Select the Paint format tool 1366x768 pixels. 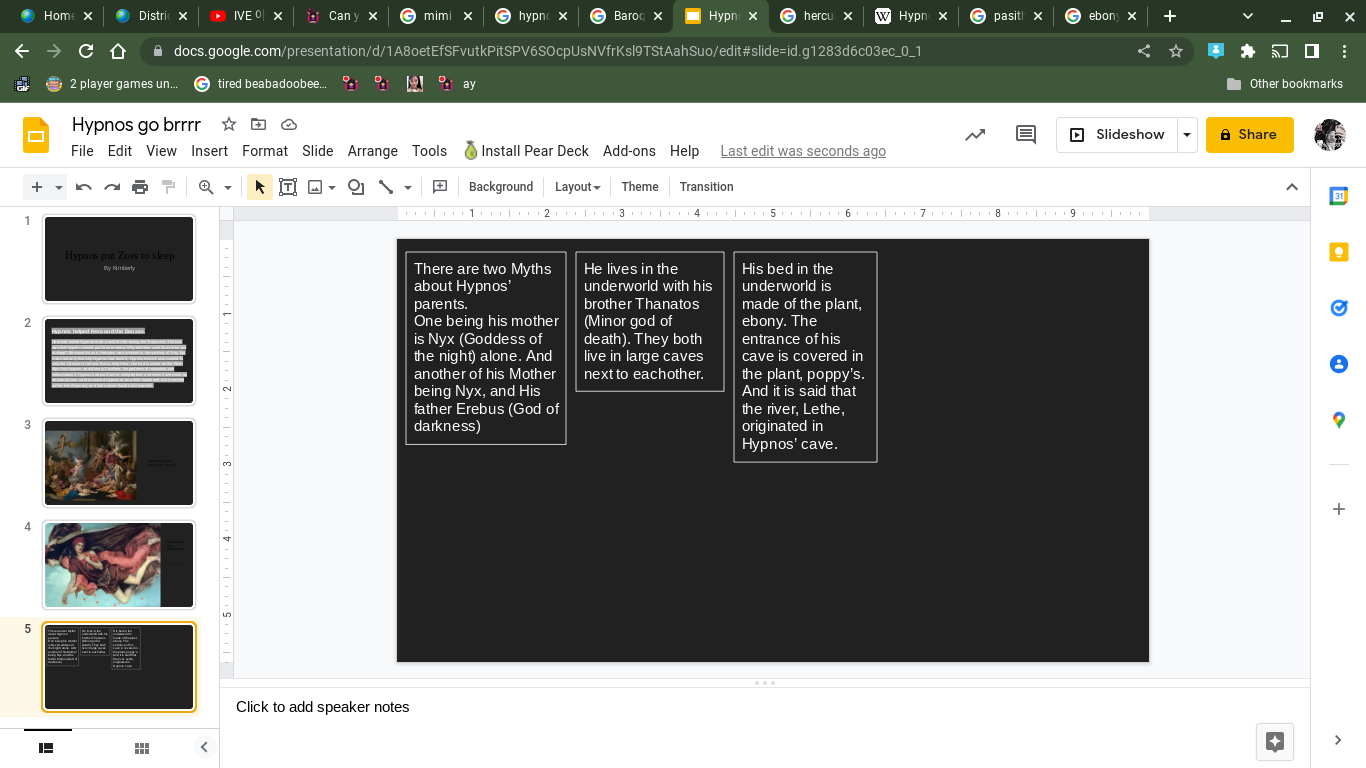click(x=168, y=187)
